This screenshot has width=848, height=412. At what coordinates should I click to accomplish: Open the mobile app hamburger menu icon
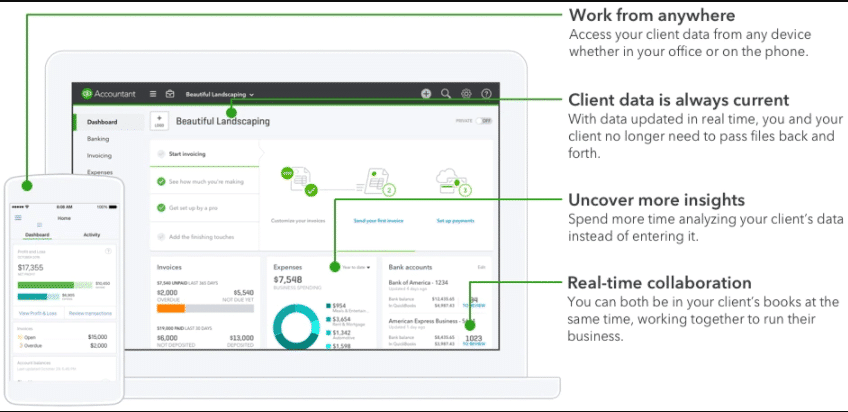(18, 217)
